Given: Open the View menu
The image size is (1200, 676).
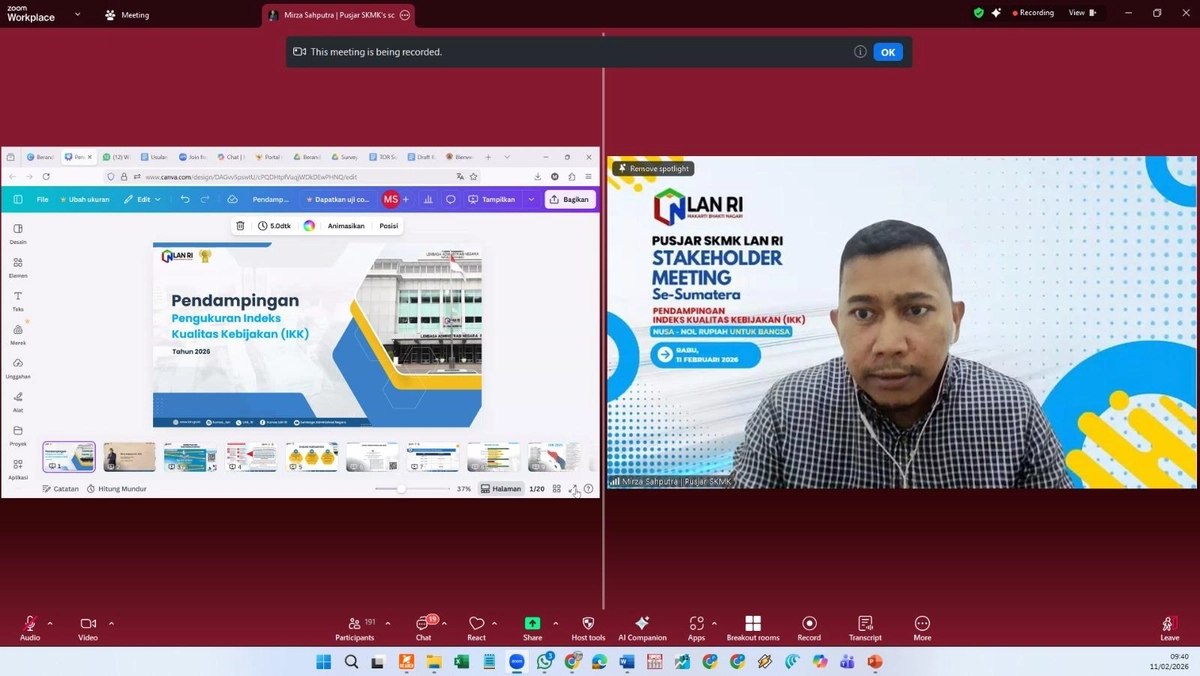Looking at the screenshot, I should click(x=1081, y=13).
